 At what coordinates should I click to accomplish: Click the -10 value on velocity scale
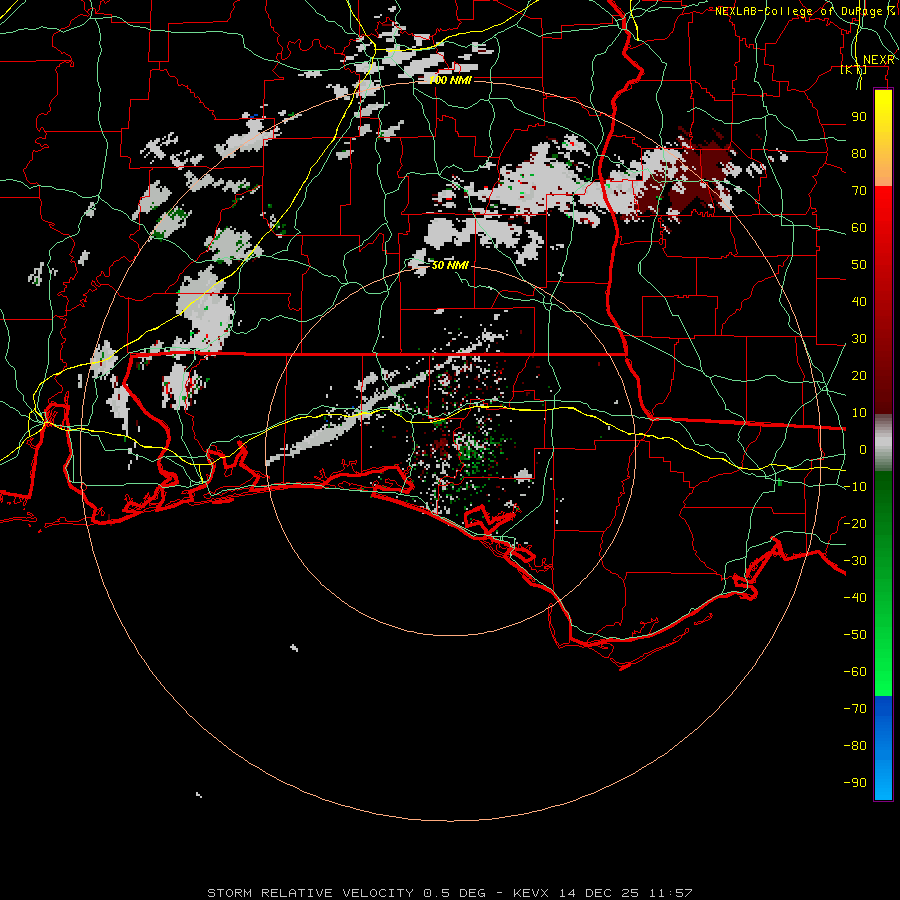pyautogui.click(x=855, y=487)
